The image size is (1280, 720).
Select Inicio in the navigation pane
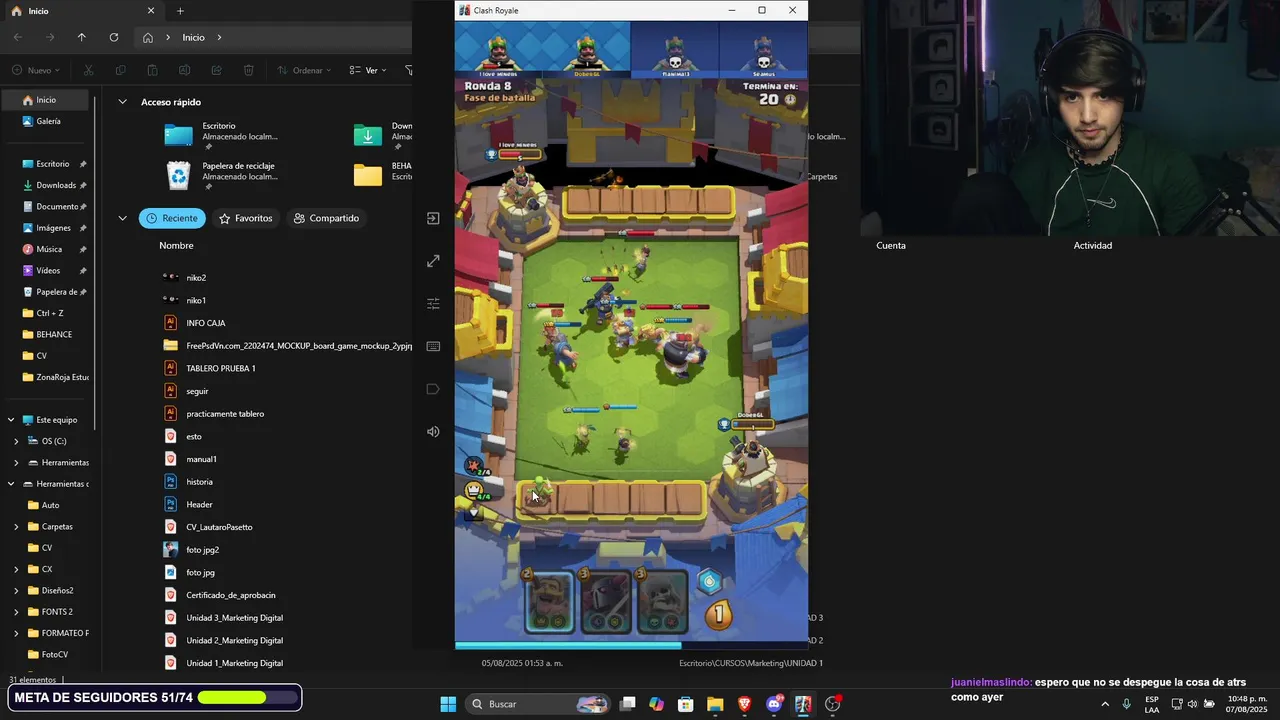[46, 100]
